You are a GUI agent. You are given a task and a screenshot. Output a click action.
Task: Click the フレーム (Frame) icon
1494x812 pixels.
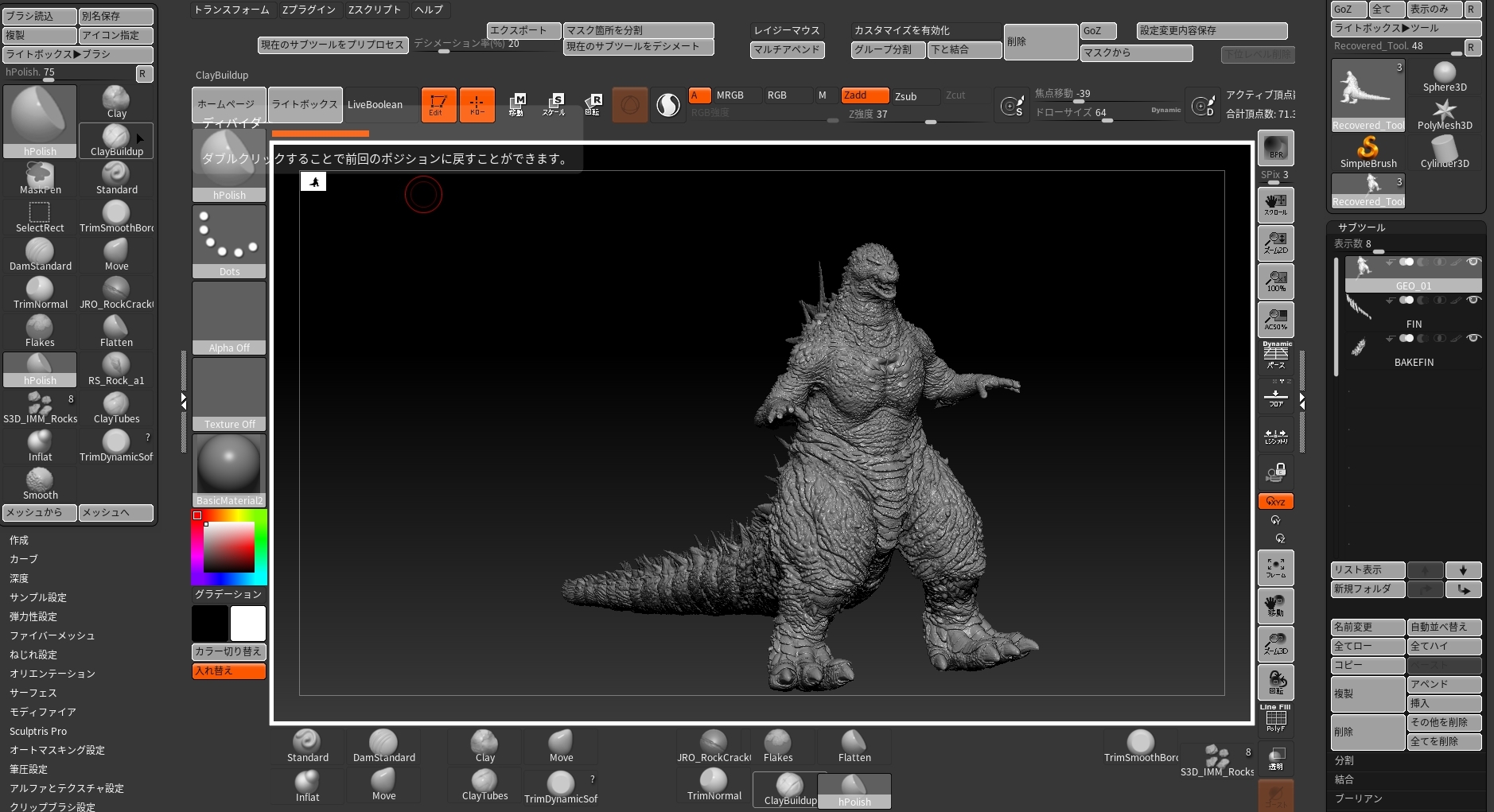pos(1276,567)
